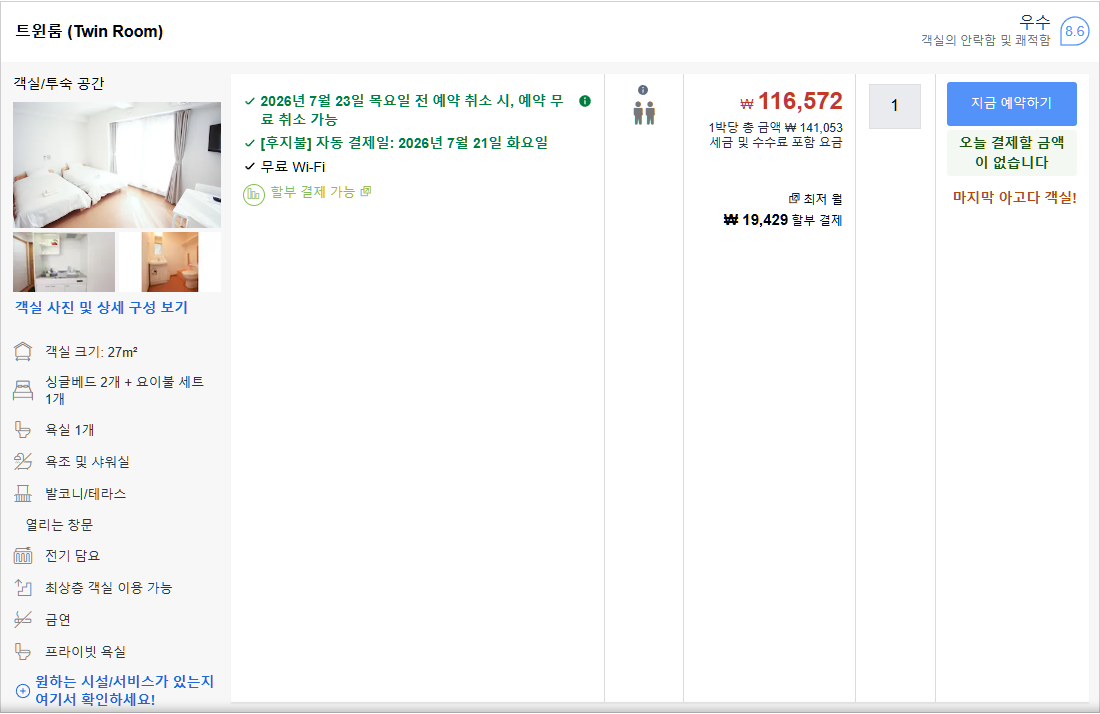1100x714 pixels.
Task: Click the installment payment chart icon
Action: (x=254, y=194)
